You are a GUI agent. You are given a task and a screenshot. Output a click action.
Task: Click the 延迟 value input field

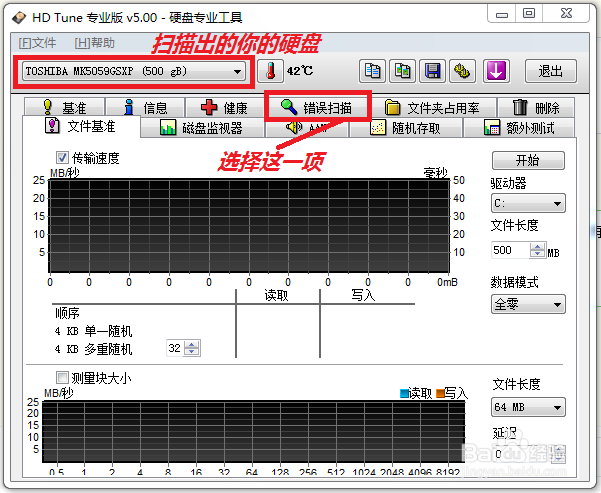(x=521, y=454)
